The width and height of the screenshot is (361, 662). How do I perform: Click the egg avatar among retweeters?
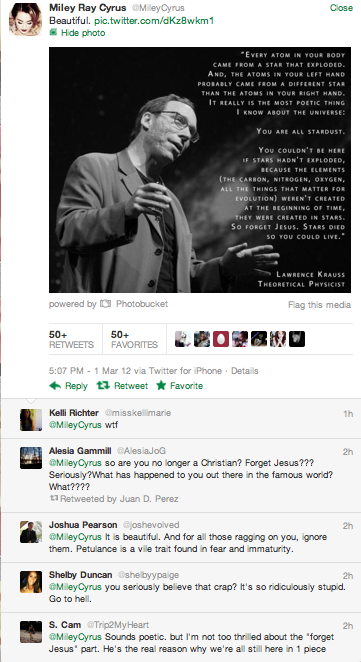click(221, 339)
